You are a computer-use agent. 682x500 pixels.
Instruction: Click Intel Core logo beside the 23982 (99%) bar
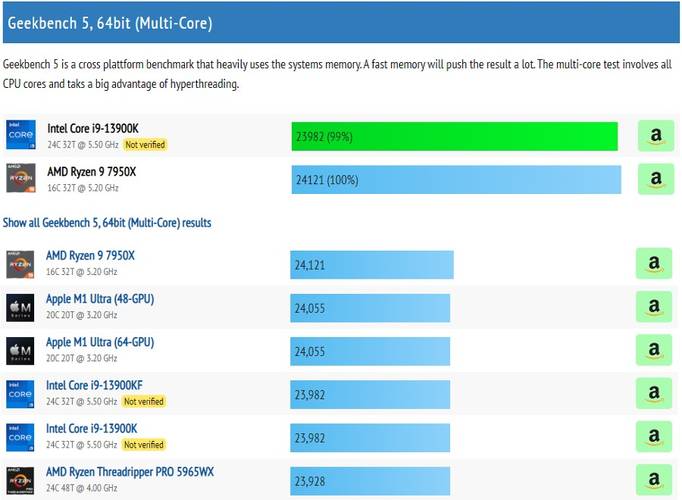pos(21,135)
